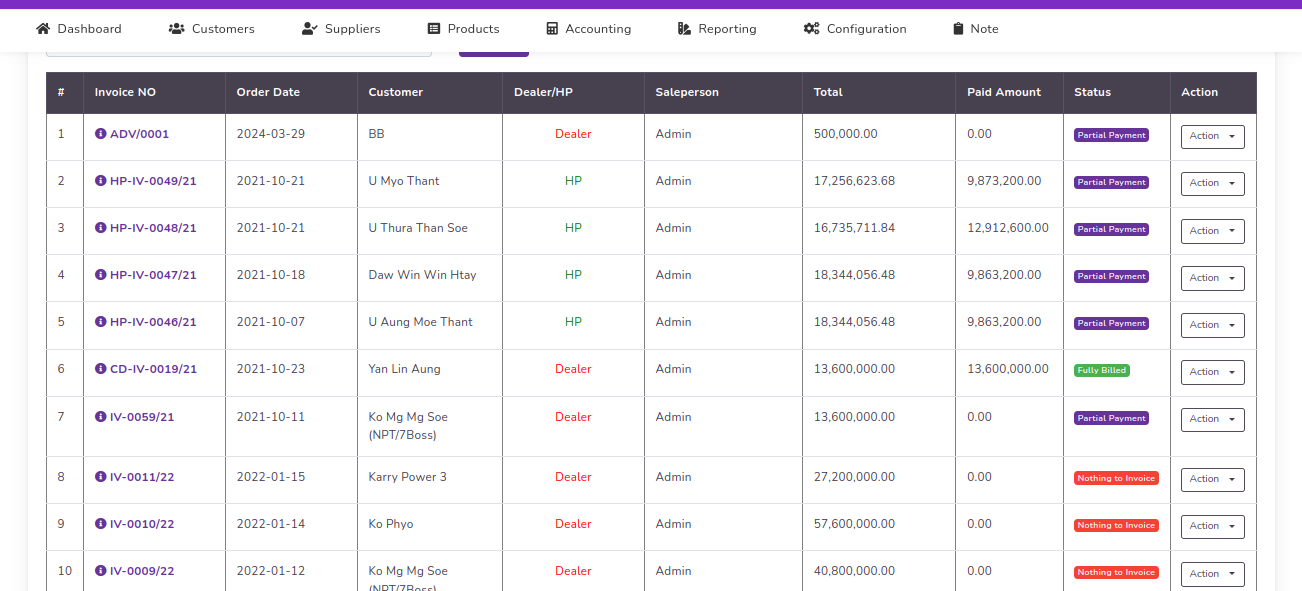
Task: Click the Accounting calculator icon
Action: click(x=552, y=29)
